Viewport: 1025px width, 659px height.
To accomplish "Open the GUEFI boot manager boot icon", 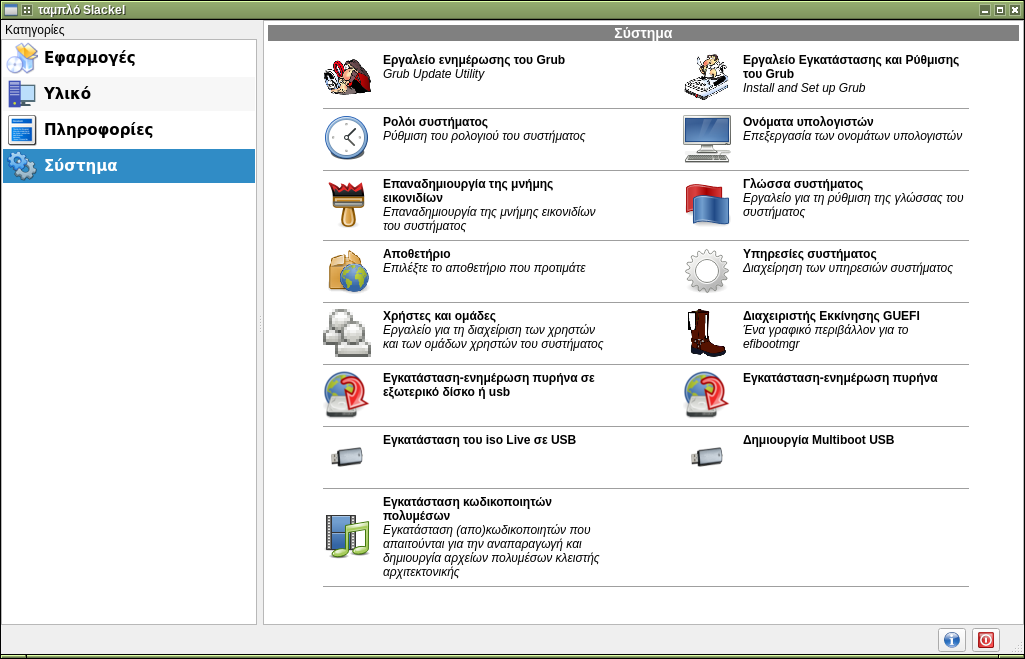I will (x=707, y=333).
